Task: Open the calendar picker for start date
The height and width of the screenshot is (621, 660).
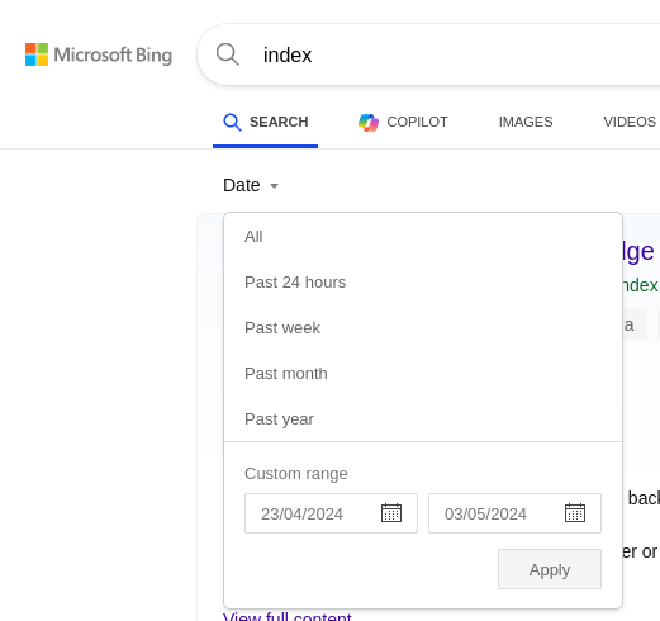Action: pyautogui.click(x=391, y=513)
